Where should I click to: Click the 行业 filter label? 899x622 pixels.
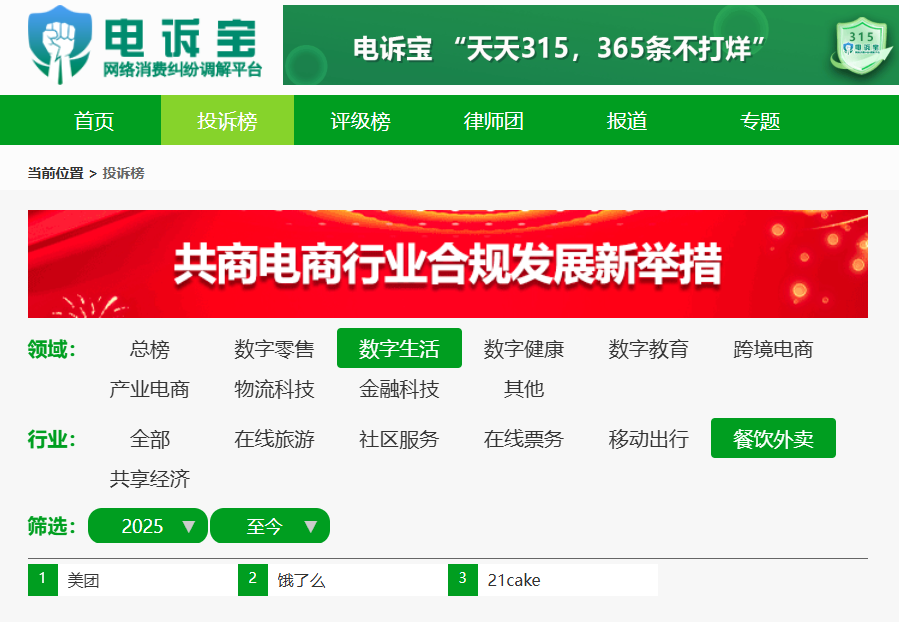[x=52, y=439]
